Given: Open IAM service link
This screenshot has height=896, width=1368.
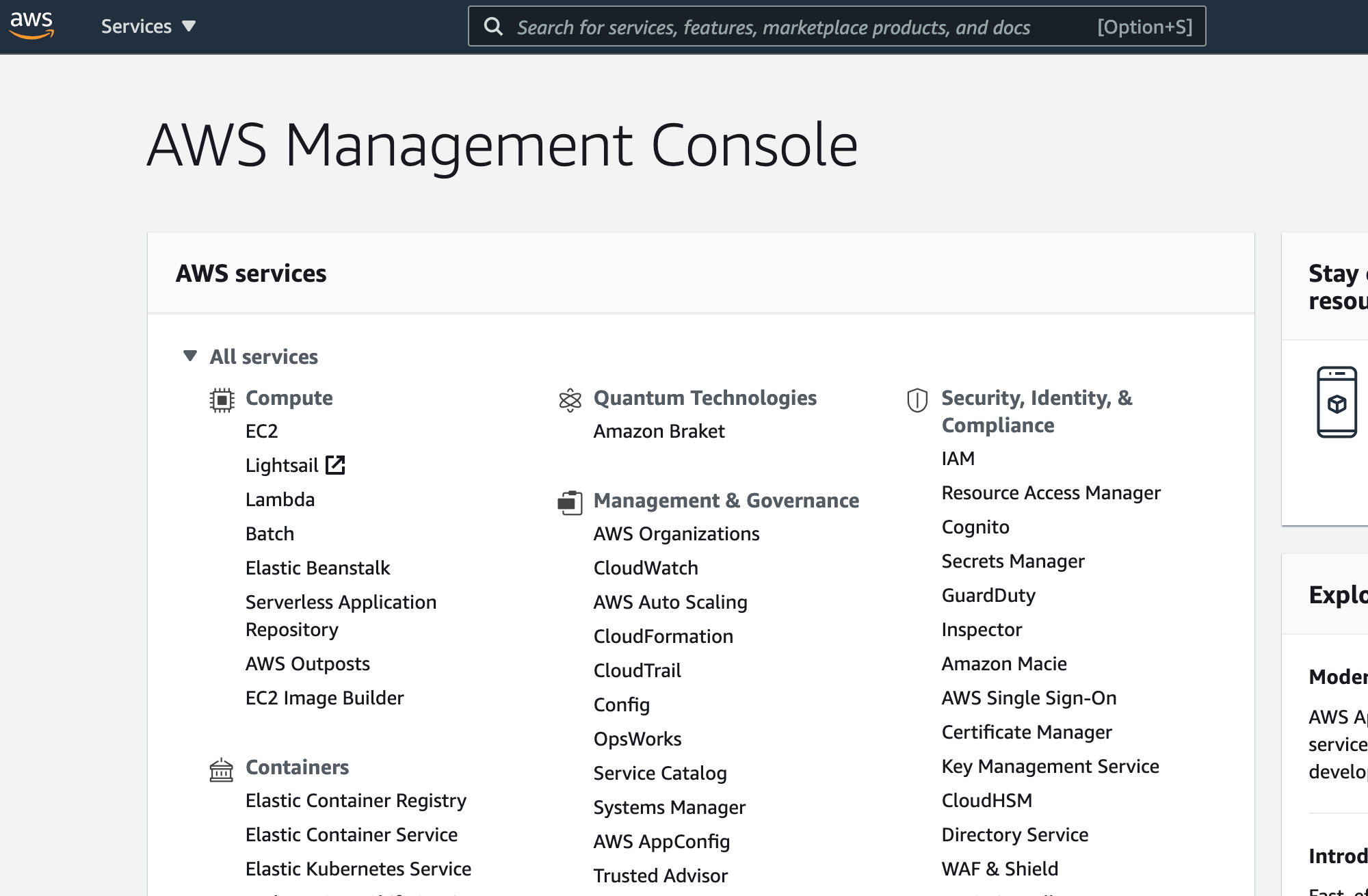Looking at the screenshot, I should pos(958,458).
